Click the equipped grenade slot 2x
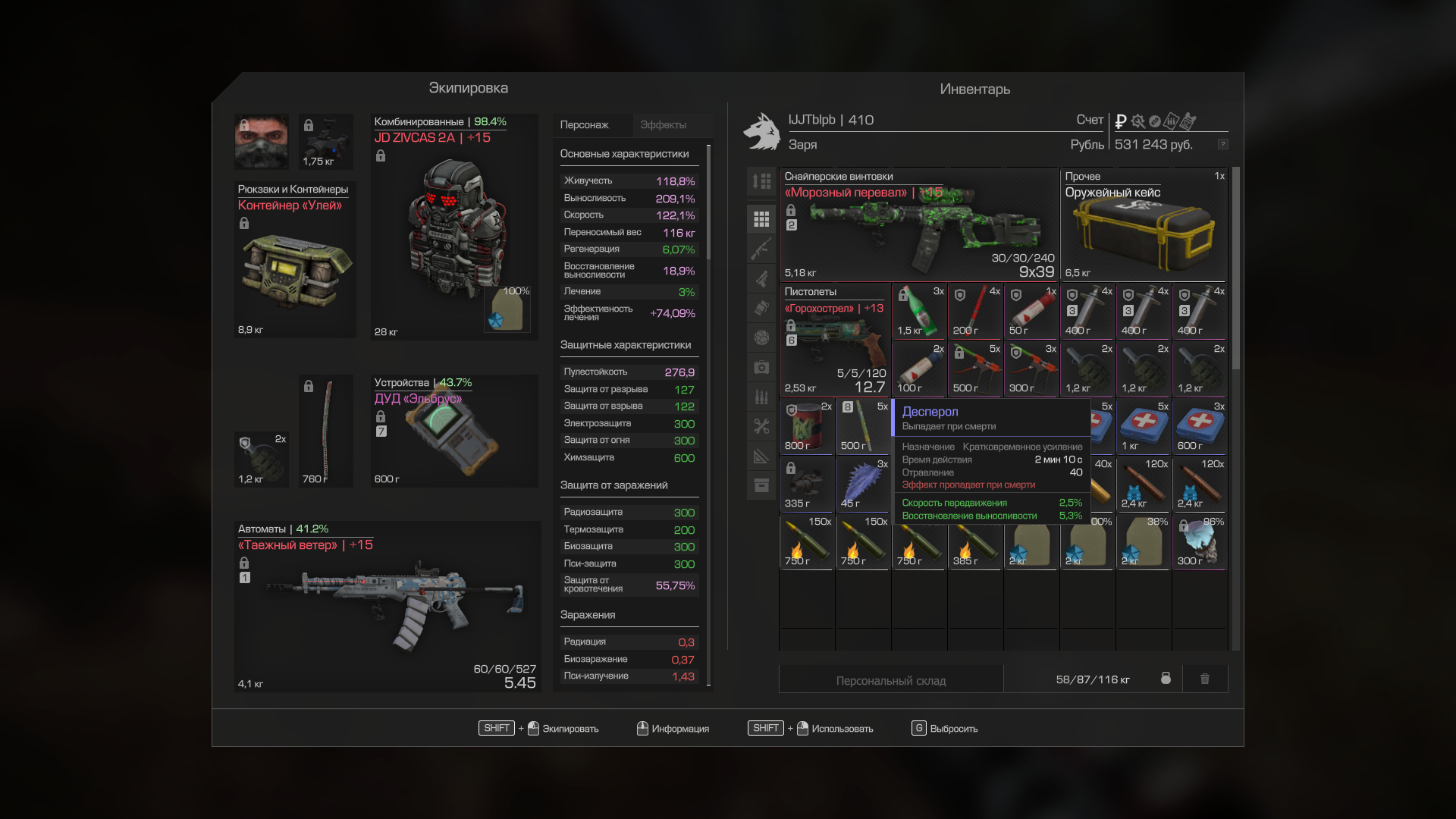Viewport: 1456px width, 819px height. click(262, 460)
